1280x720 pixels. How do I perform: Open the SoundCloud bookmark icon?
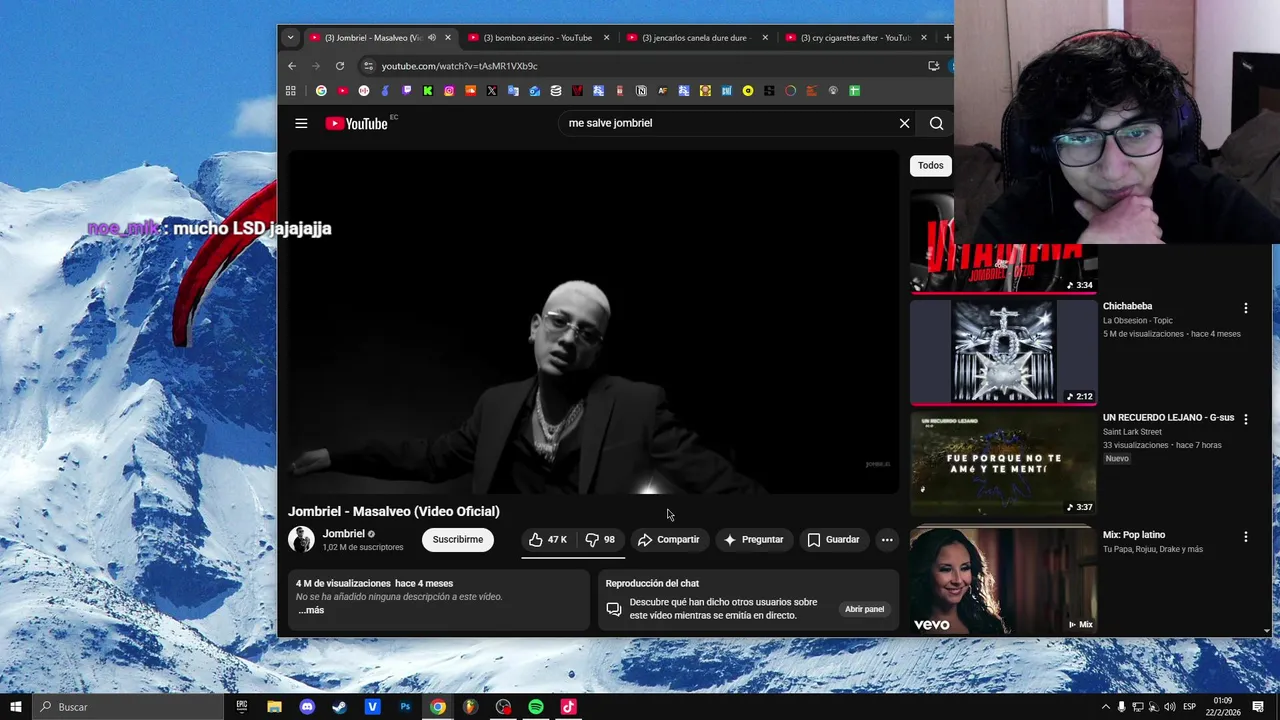[x=470, y=91]
